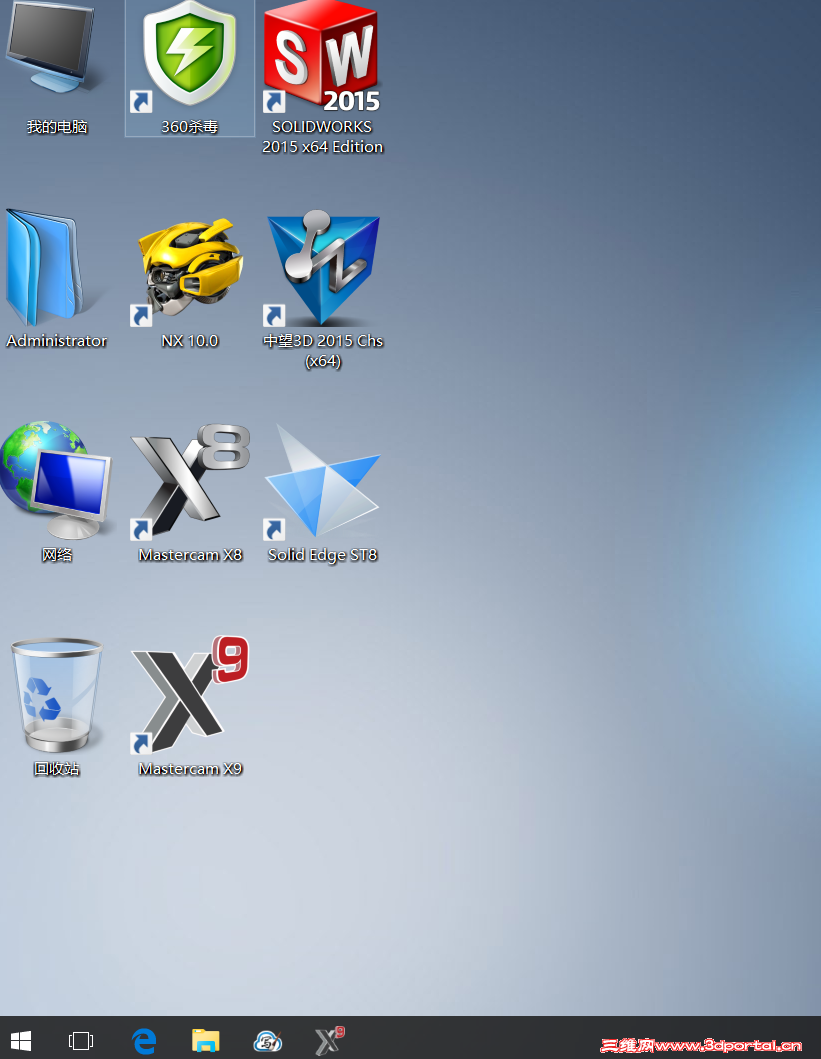Click the Mastercam X9 taskbar icon
This screenshot has height=1059, width=821.
pyautogui.click(x=329, y=1041)
